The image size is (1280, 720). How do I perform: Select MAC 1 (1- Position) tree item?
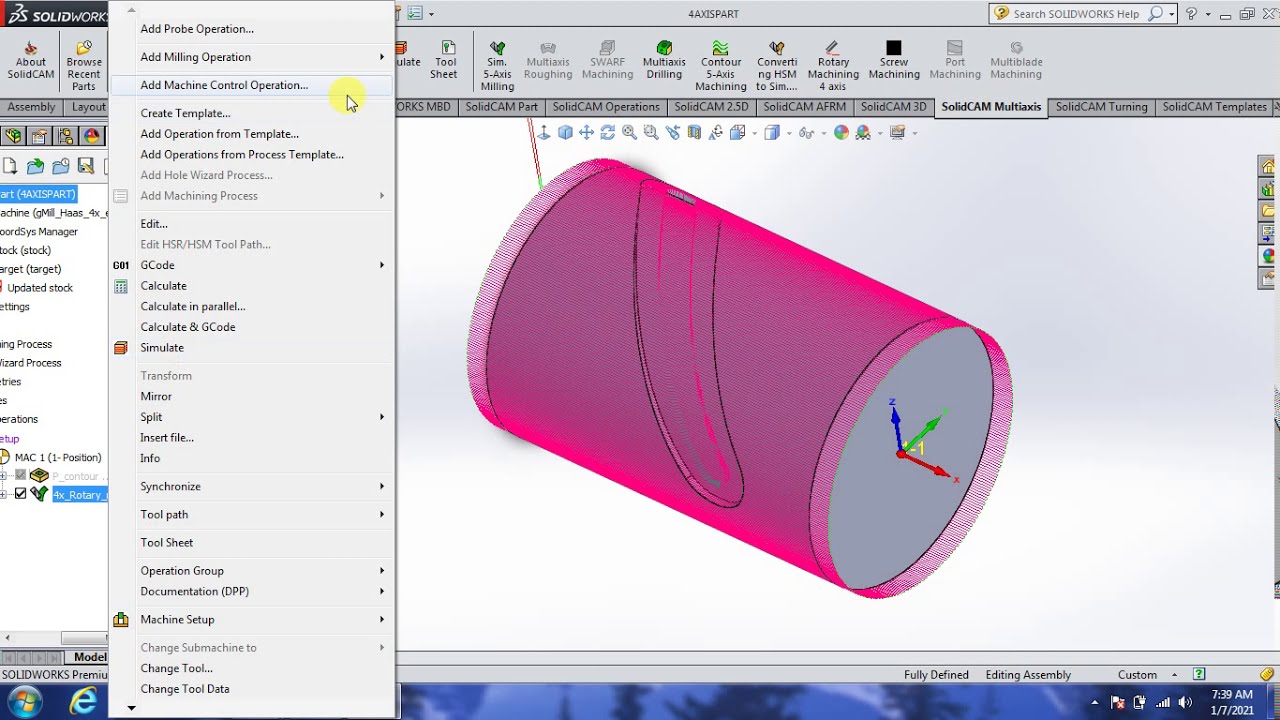click(57, 458)
